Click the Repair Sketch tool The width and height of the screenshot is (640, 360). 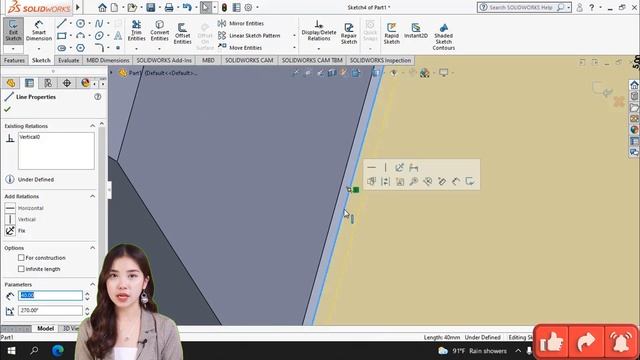[349, 33]
